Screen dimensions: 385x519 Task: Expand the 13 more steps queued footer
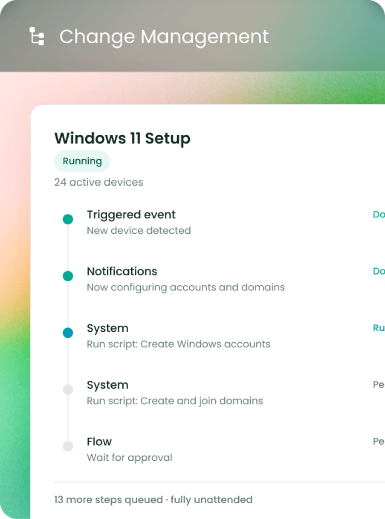coord(153,500)
